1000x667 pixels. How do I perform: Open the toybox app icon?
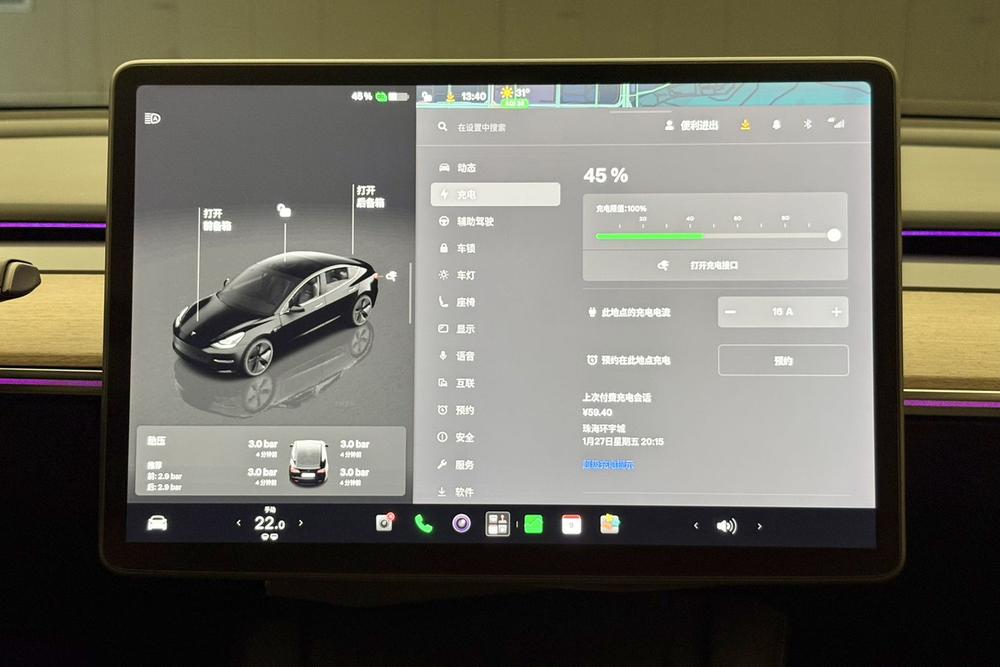610,525
